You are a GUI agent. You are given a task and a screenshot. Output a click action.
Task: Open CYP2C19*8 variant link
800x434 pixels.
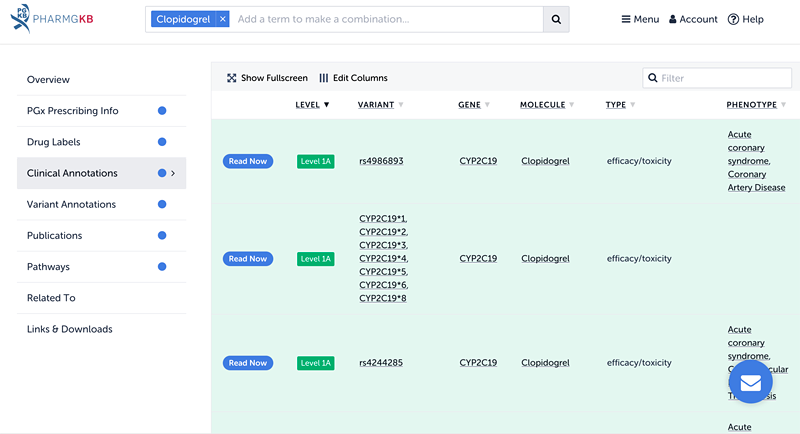383,298
